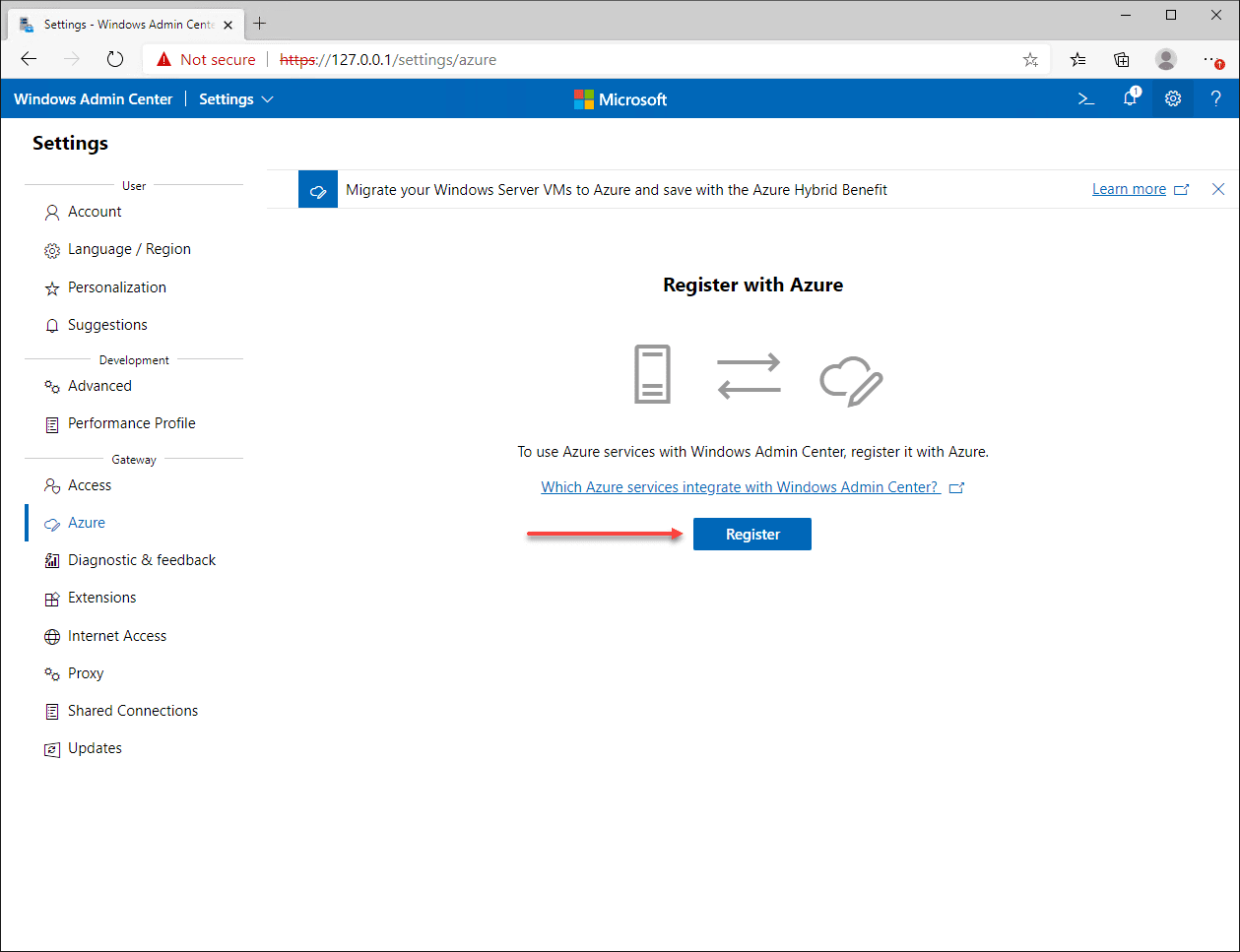This screenshot has height=952, width=1240.
Task: Click the Not secure warning badge
Action: coord(205,59)
